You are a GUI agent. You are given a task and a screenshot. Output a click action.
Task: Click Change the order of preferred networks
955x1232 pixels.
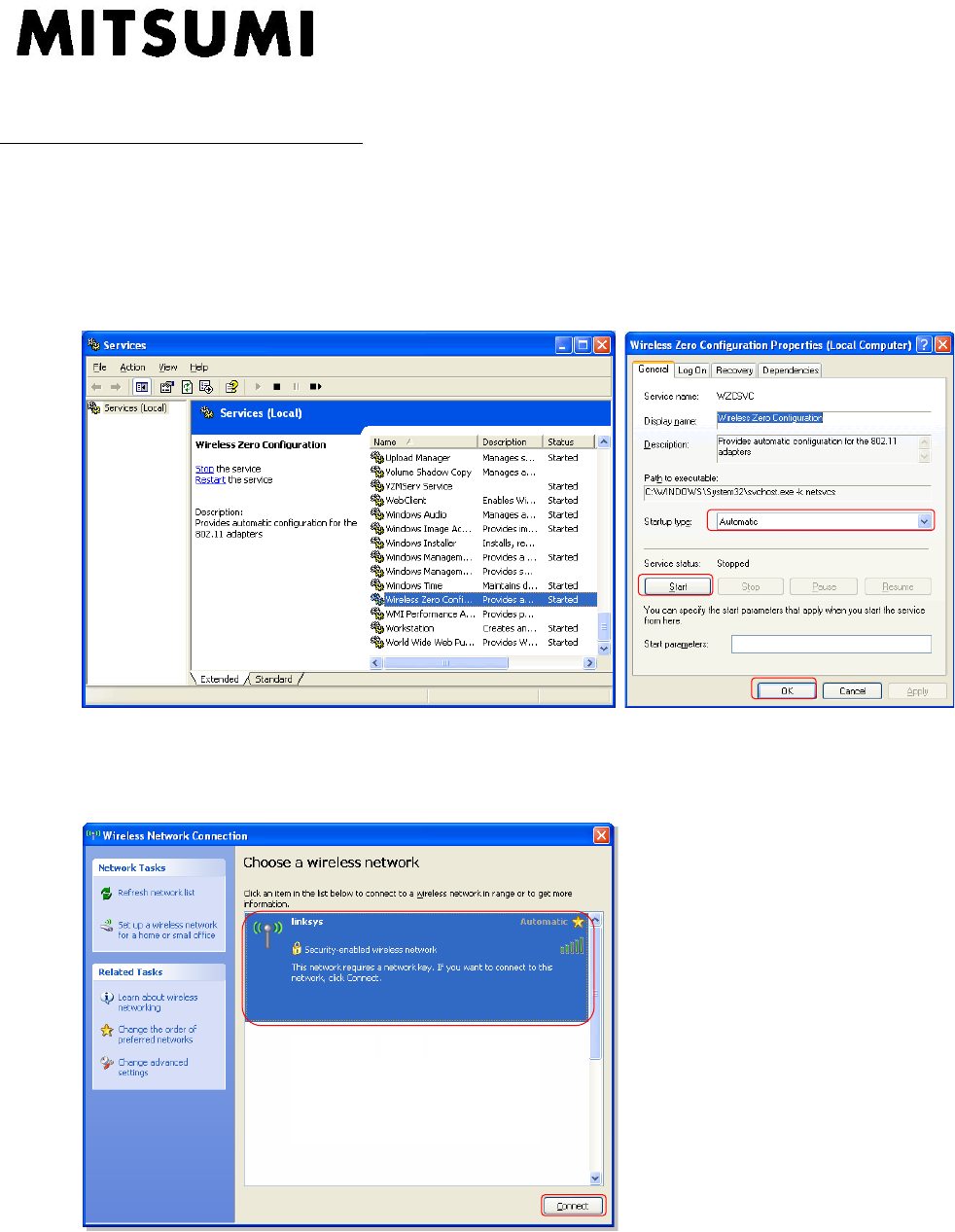pos(158,1035)
